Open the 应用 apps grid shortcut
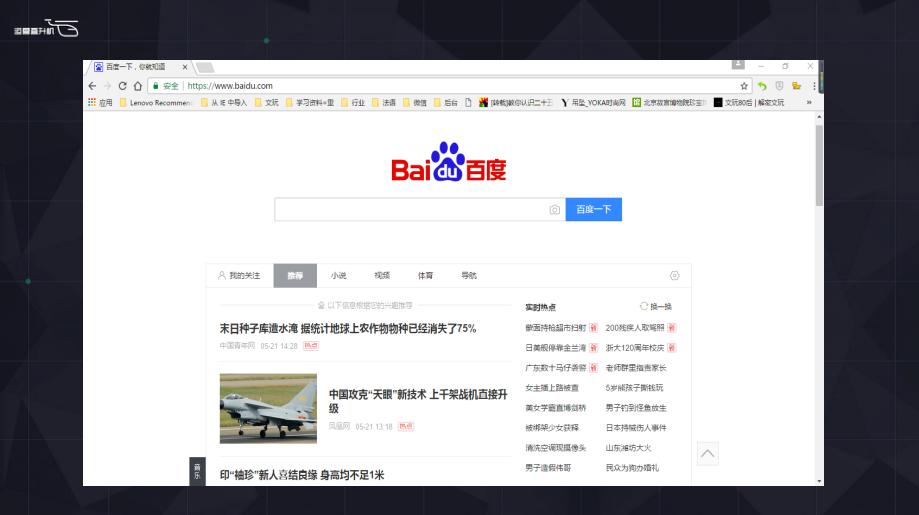Screen dimensions: 919x515 [100, 103]
